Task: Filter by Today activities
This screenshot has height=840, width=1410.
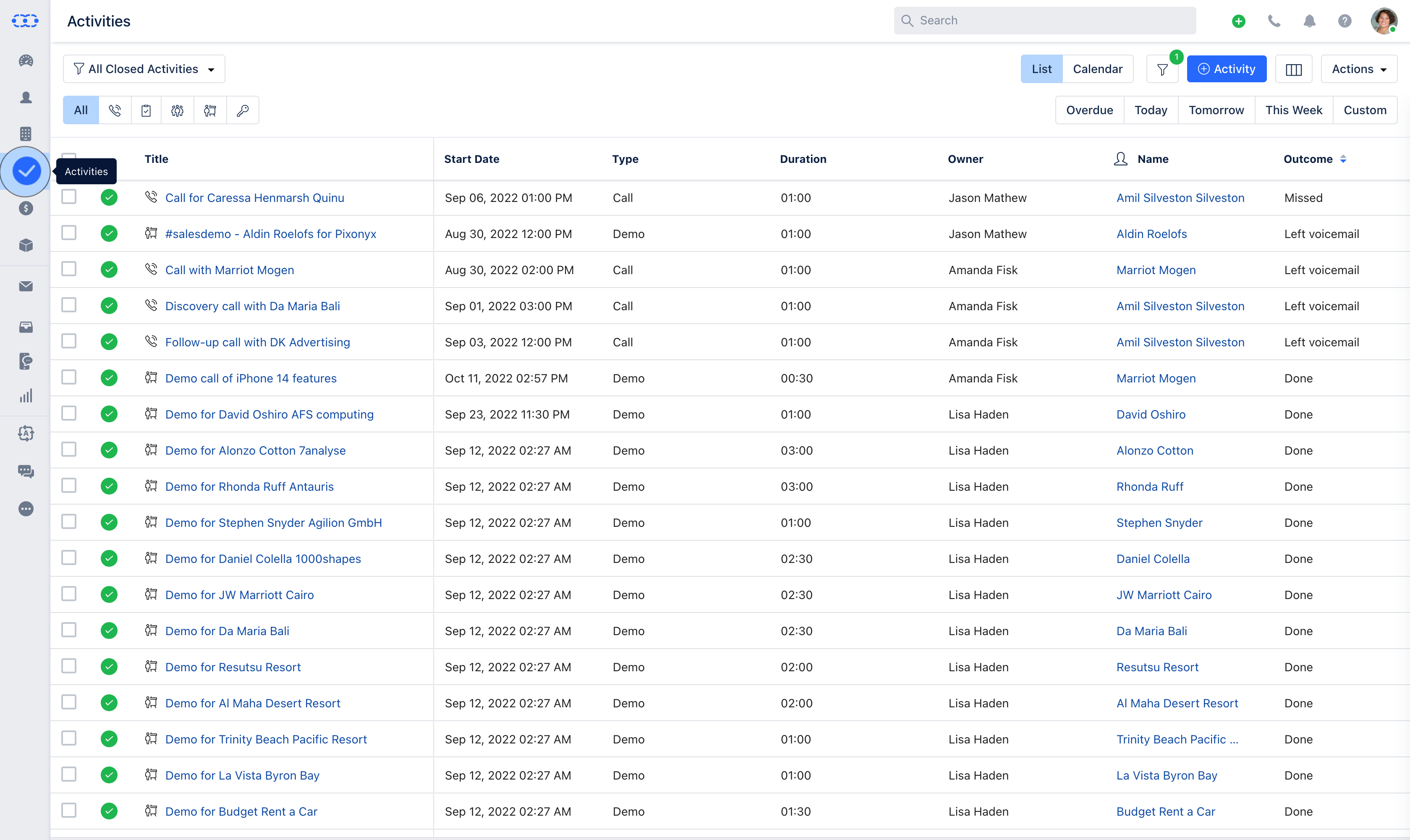Action: (1151, 110)
